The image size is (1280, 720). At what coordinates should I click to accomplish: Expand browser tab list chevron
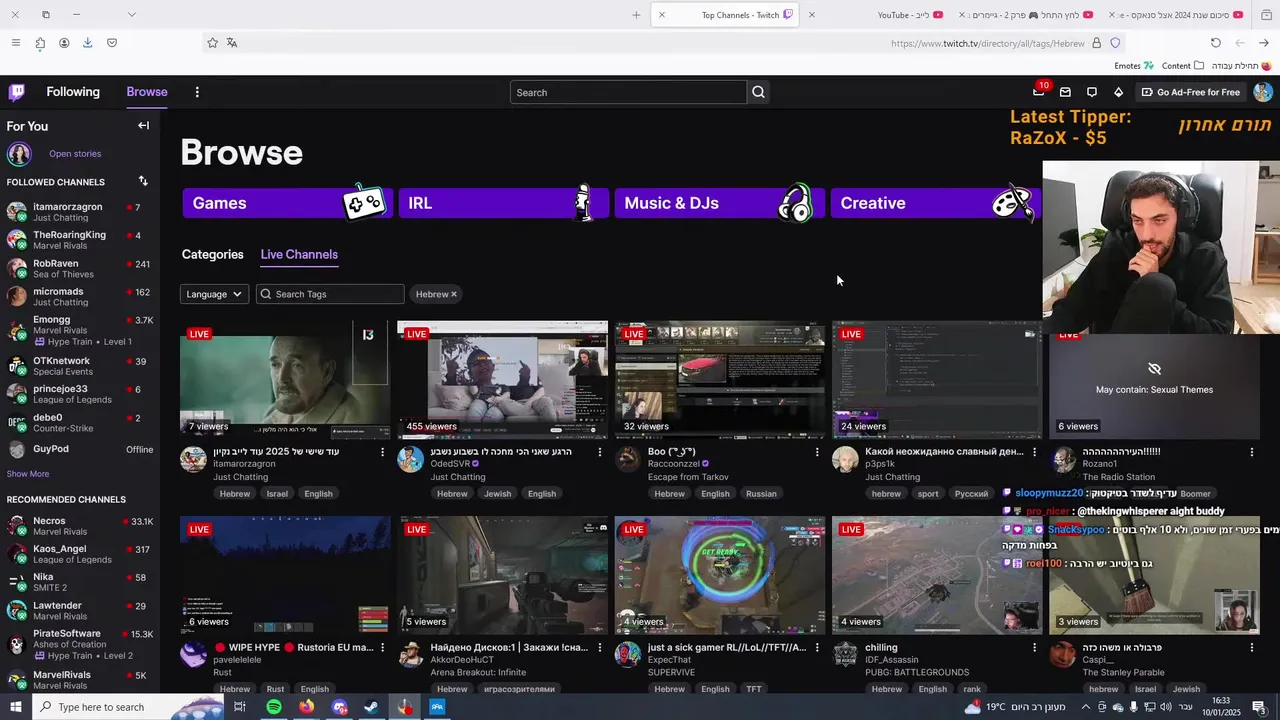click(131, 15)
